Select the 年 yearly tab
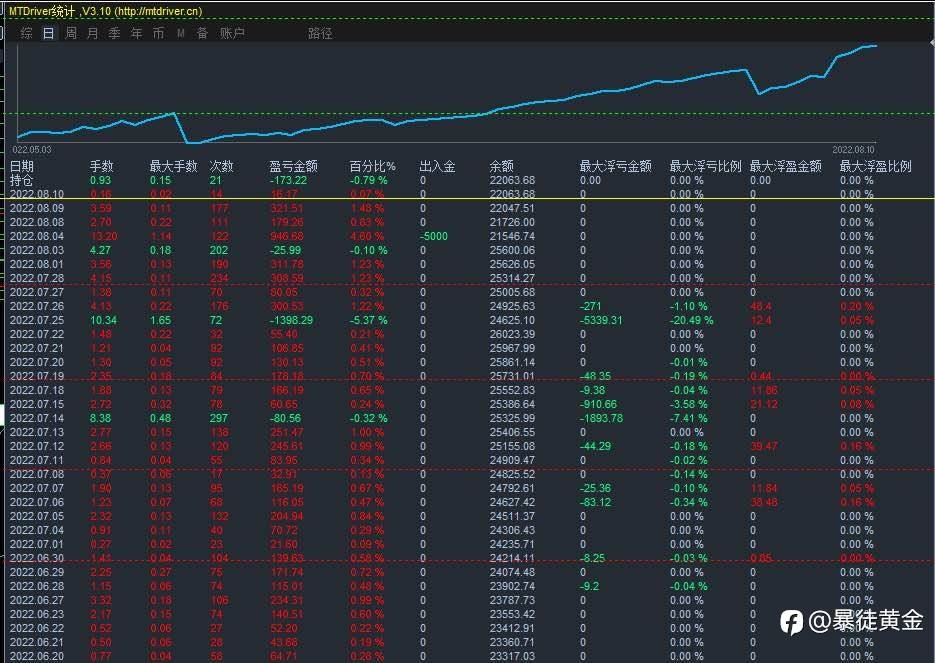 (x=137, y=33)
